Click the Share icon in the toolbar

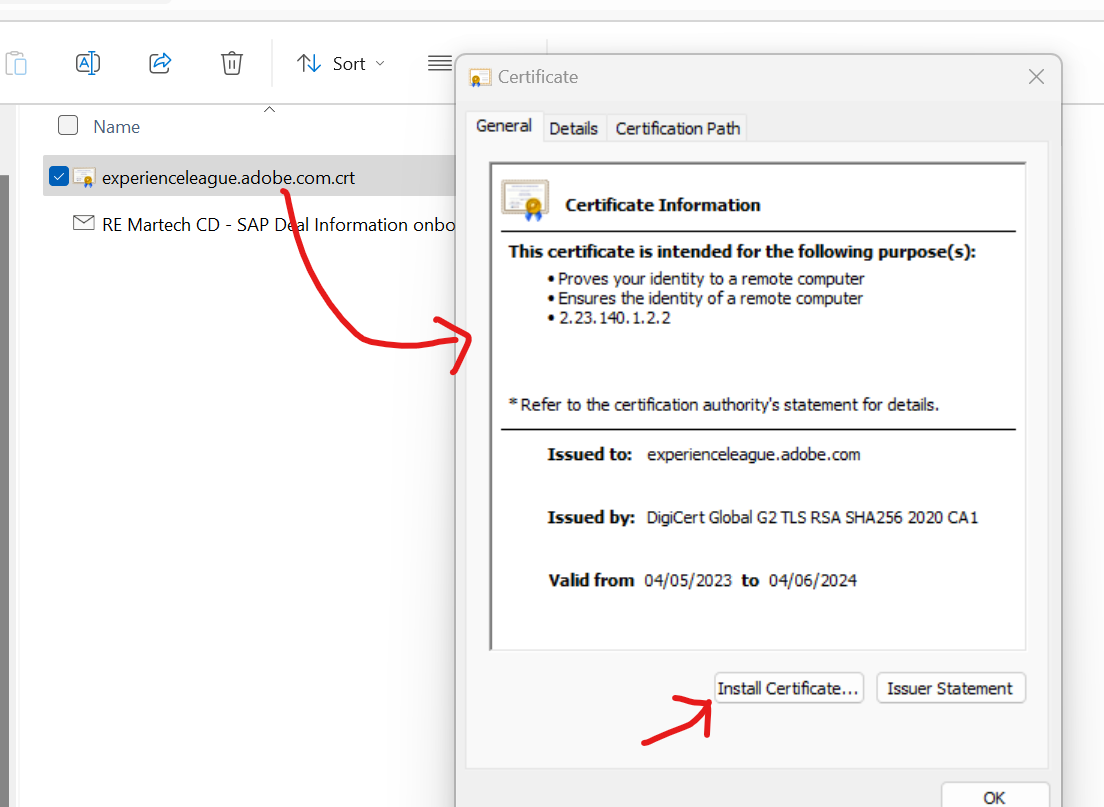[x=160, y=62]
